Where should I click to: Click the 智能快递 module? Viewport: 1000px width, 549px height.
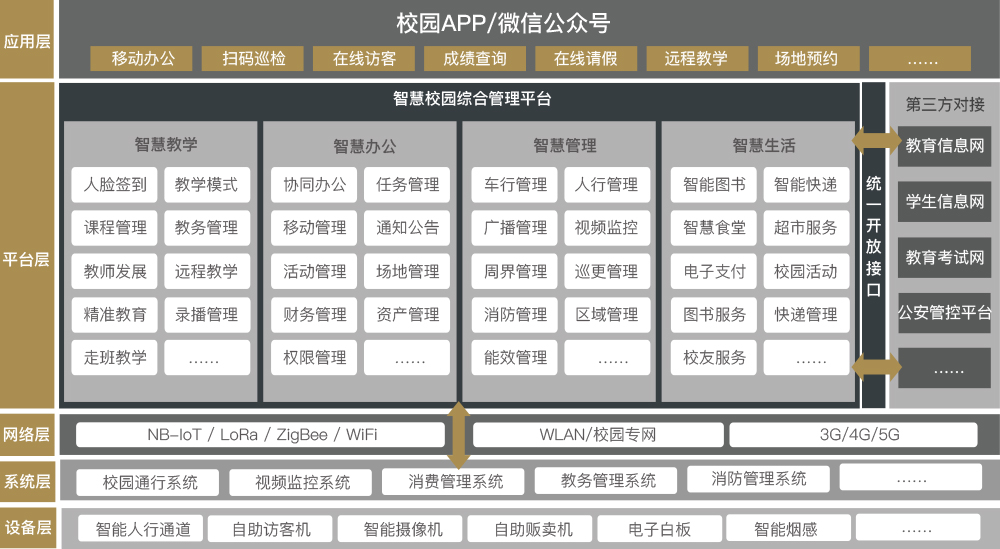806,185
